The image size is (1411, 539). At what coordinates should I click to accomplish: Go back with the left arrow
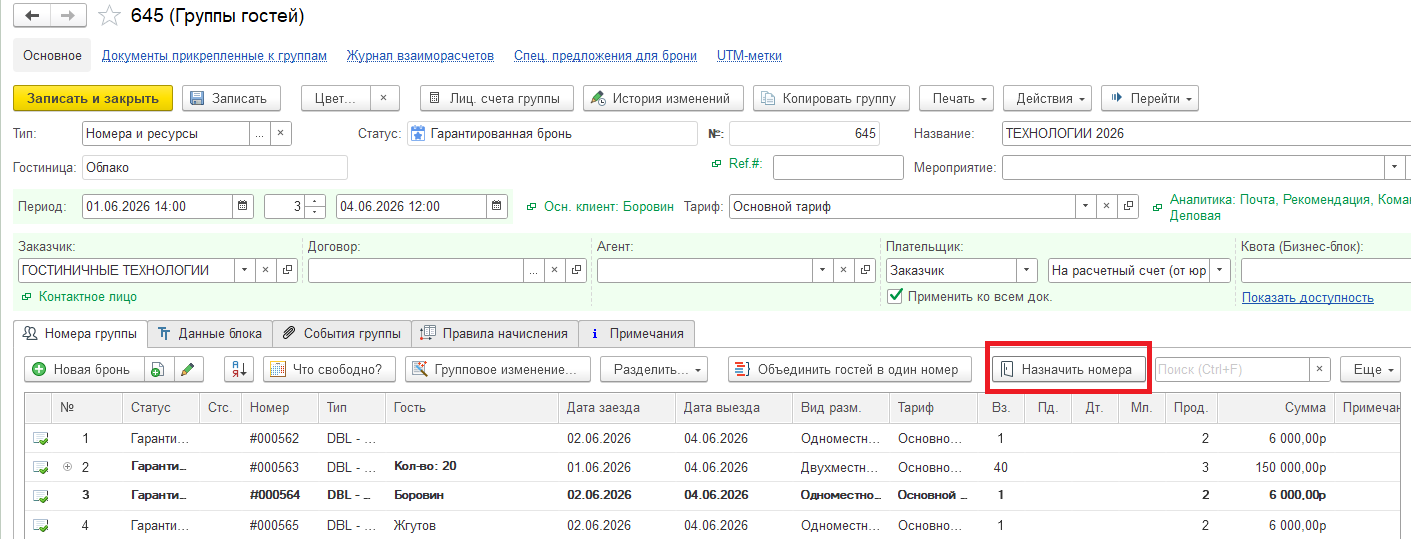34,16
